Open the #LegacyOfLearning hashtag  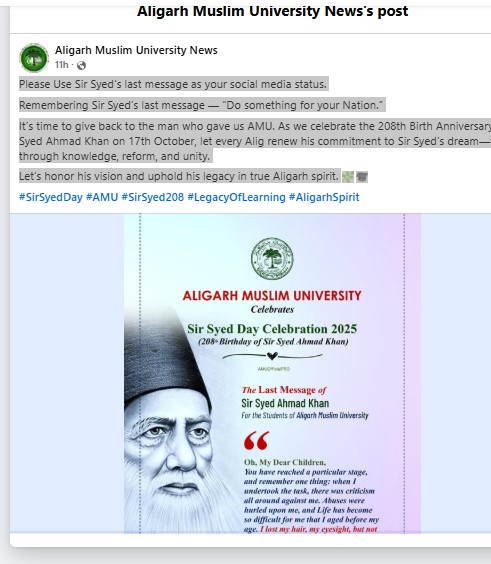pos(236,197)
